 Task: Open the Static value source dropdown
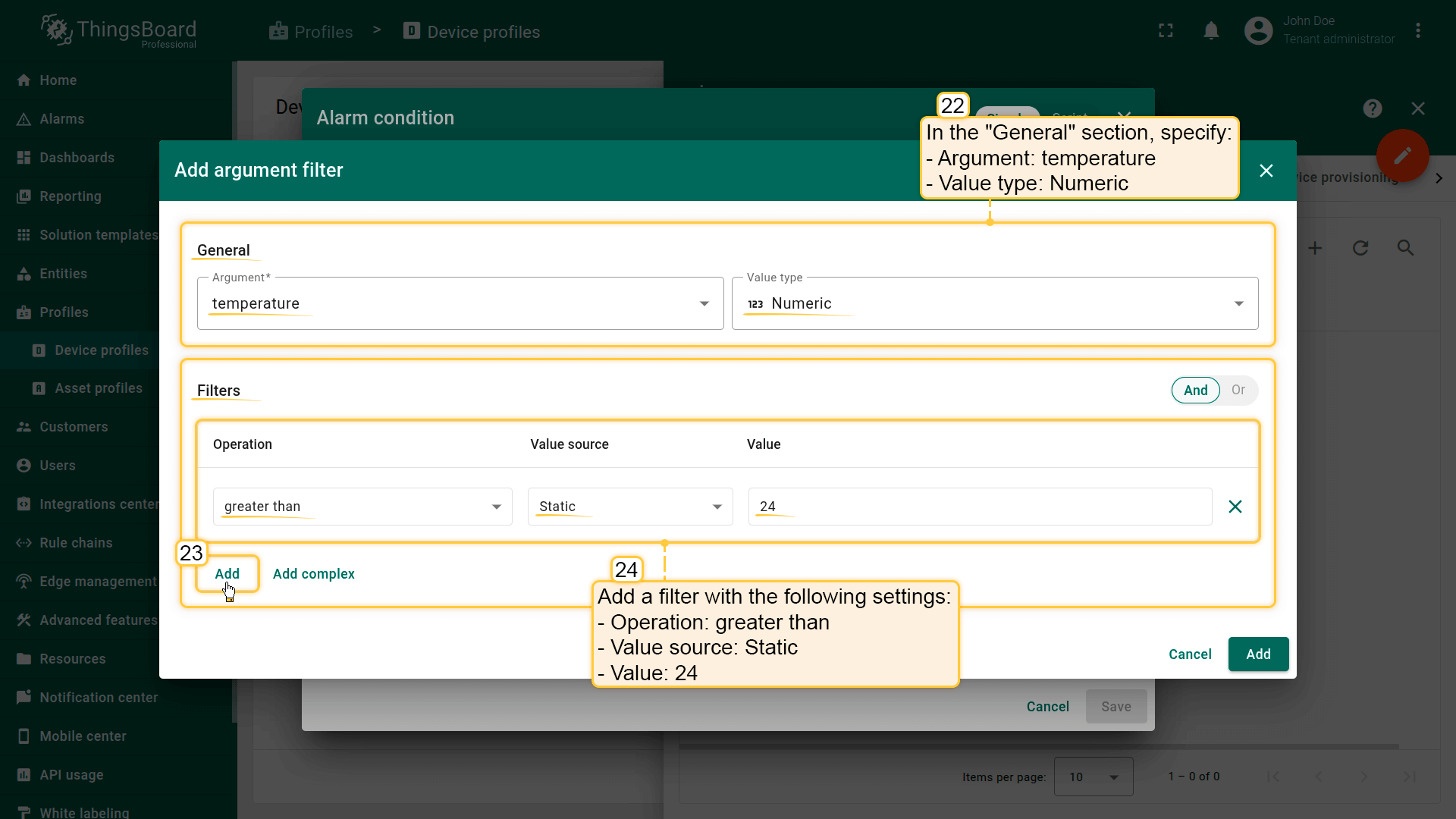pyautogui.click(x=629, y=507)
